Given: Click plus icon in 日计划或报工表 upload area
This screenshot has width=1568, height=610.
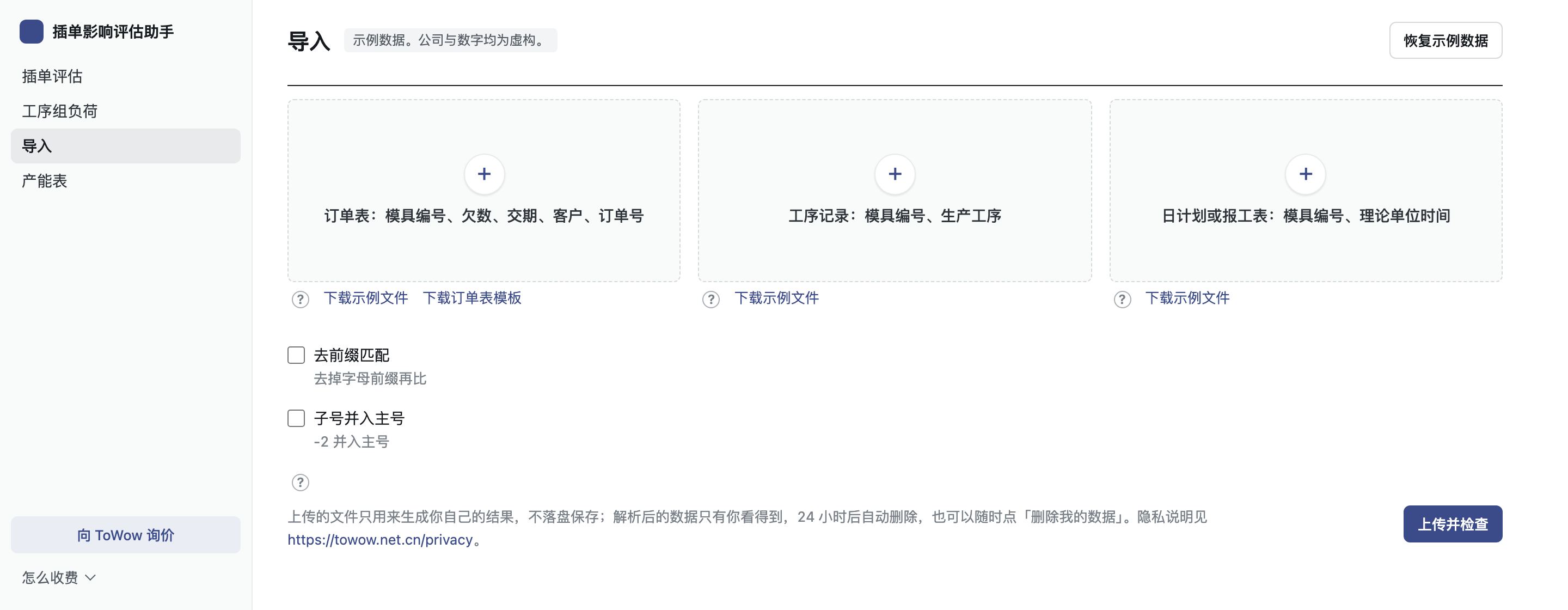Looking at the screenshot, I should 1306,174.
